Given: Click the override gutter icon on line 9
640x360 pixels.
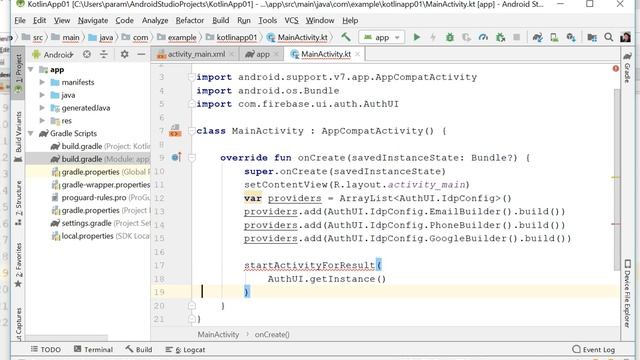Looking at the screenshot, I should pyautogui.click(x=176, y=157).
